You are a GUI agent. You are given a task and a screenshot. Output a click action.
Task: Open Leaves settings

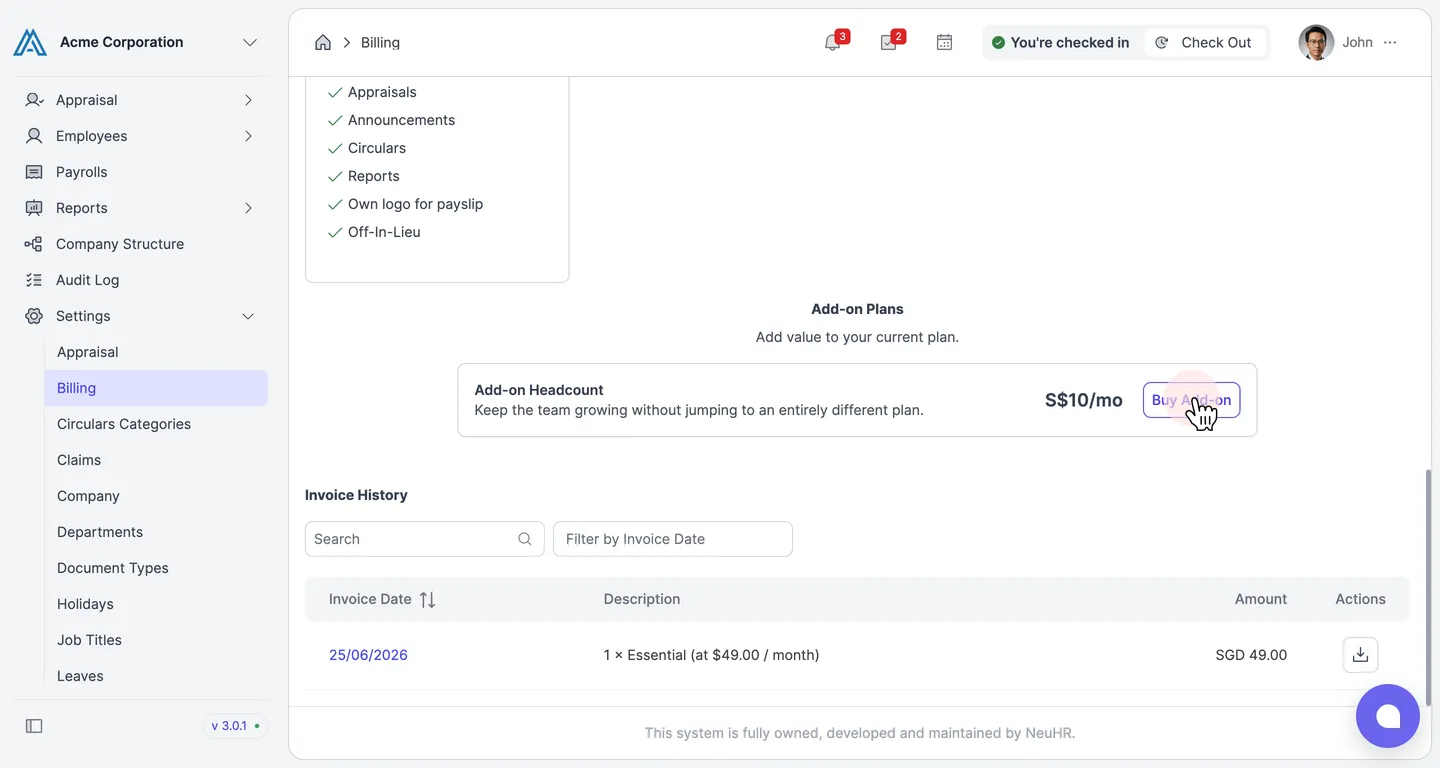tap(156, 676)
